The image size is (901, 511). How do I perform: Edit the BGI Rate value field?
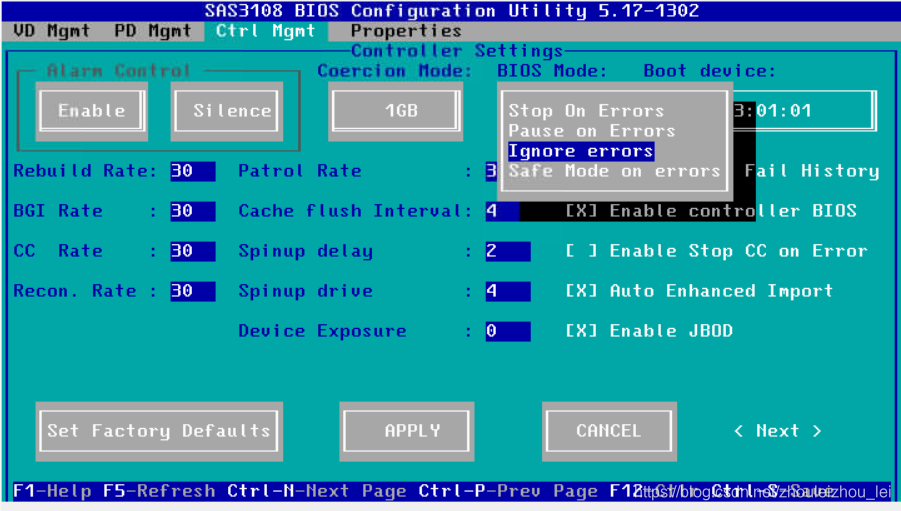[x=192, y=211]
